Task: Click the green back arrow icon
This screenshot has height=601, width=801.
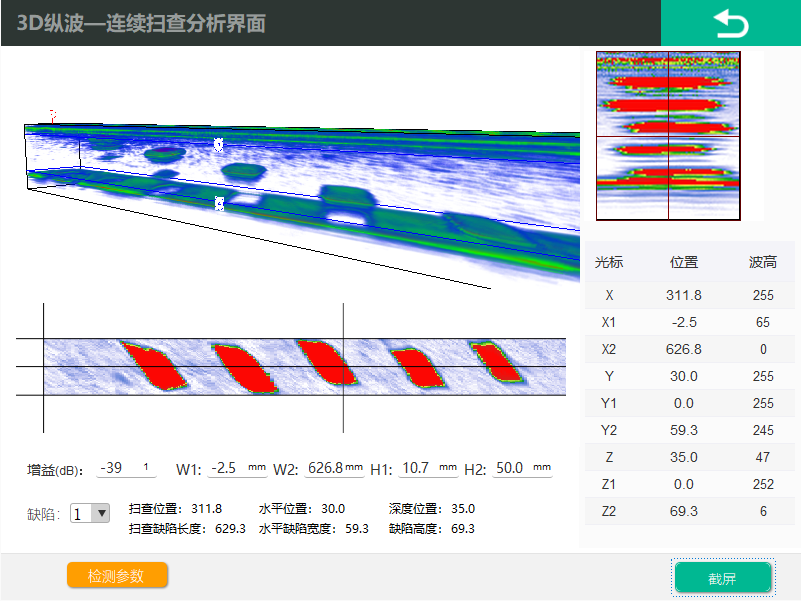Action: [x=731, y=23]
